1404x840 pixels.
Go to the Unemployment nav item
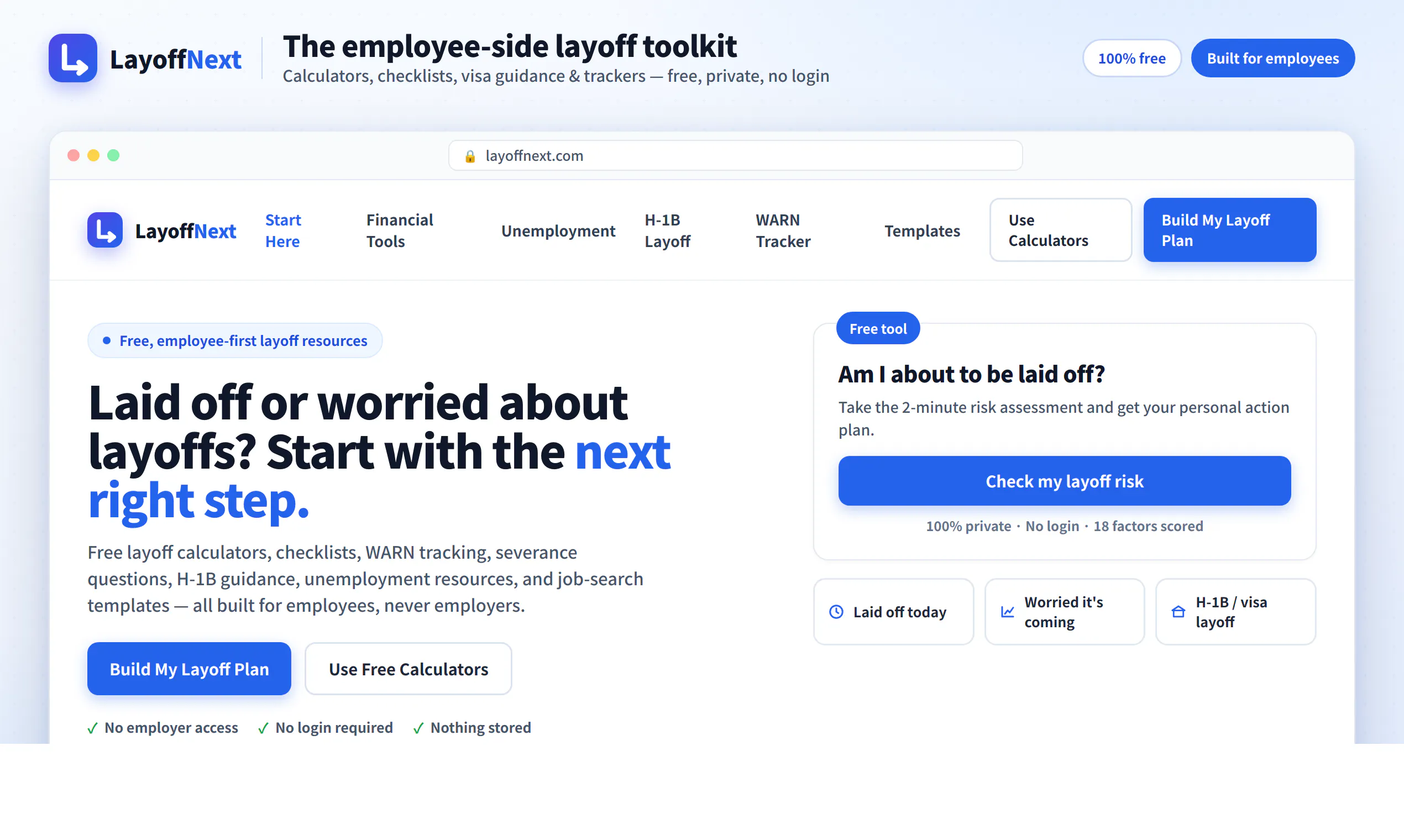558,230
